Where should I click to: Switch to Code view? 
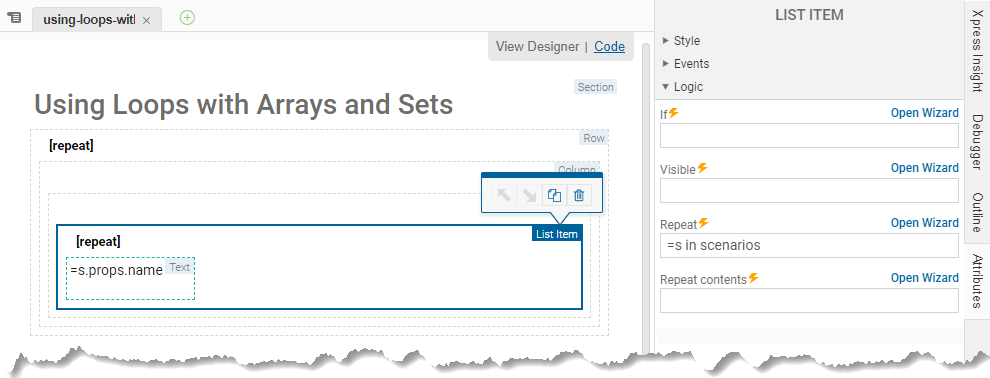click(609, 46)
